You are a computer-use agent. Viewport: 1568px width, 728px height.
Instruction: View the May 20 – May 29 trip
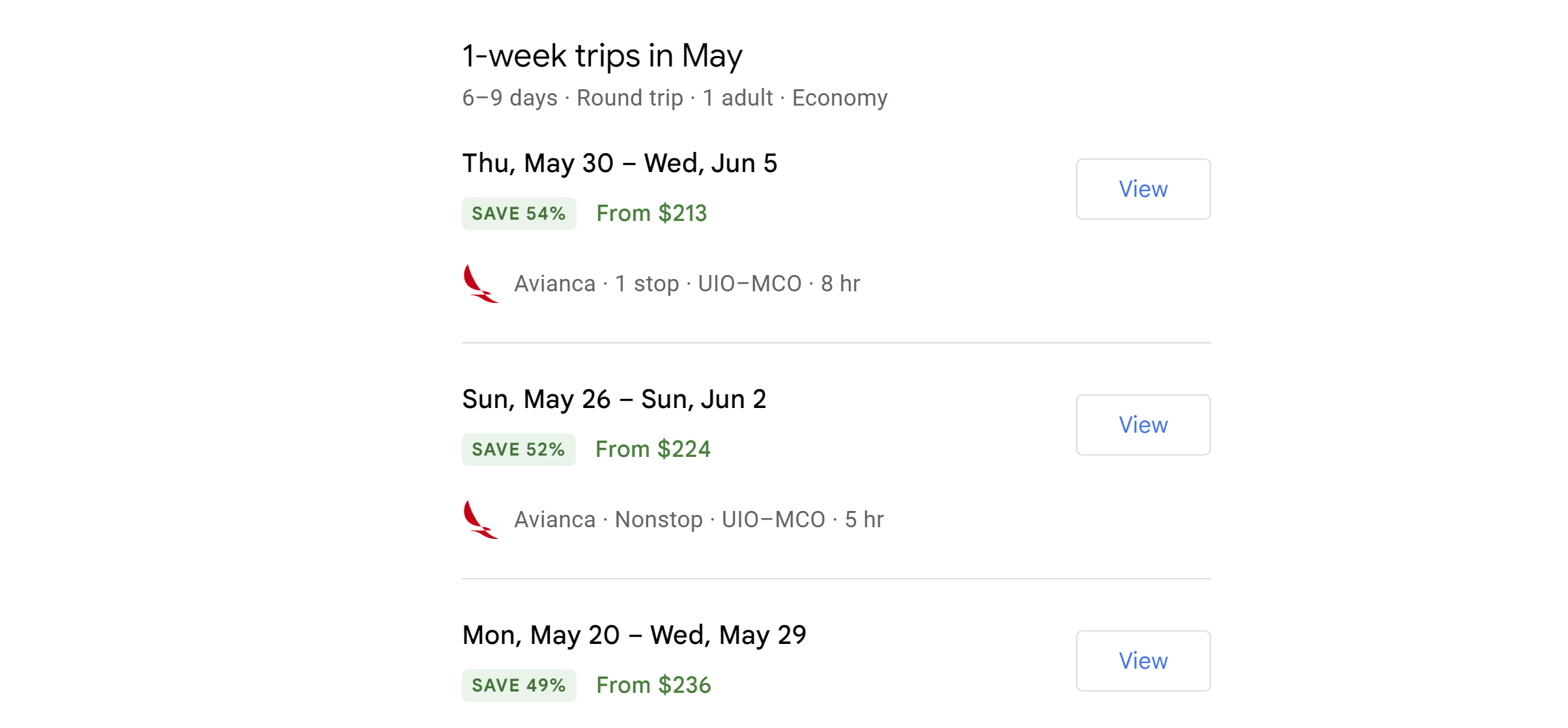click(1143, 661)
